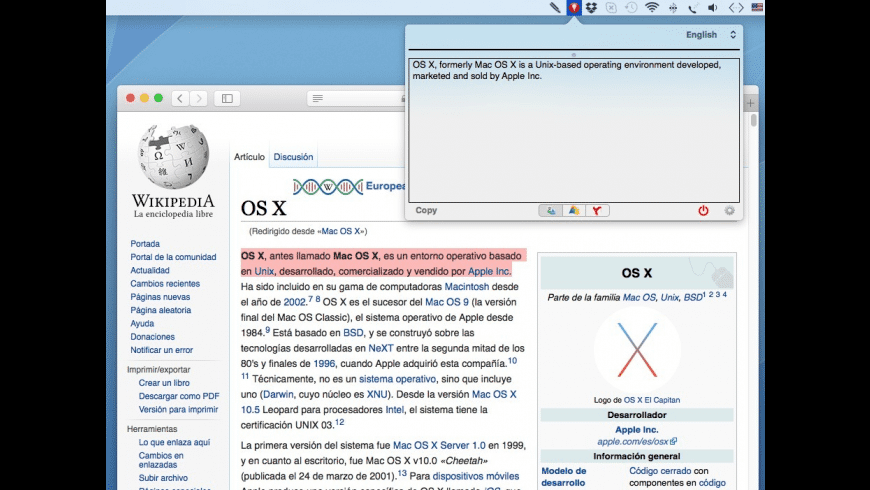Viewport: 870px width, 490px height.
Task: Open Portal de la comunidad link
Action: click(x=173, y=257)
